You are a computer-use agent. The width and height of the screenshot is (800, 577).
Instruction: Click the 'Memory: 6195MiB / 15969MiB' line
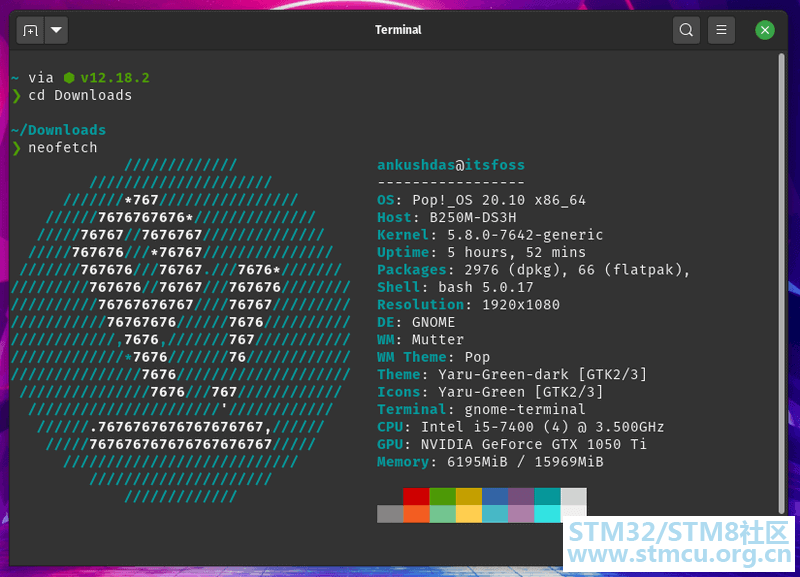pyautogui.click(x=490, y=462)
